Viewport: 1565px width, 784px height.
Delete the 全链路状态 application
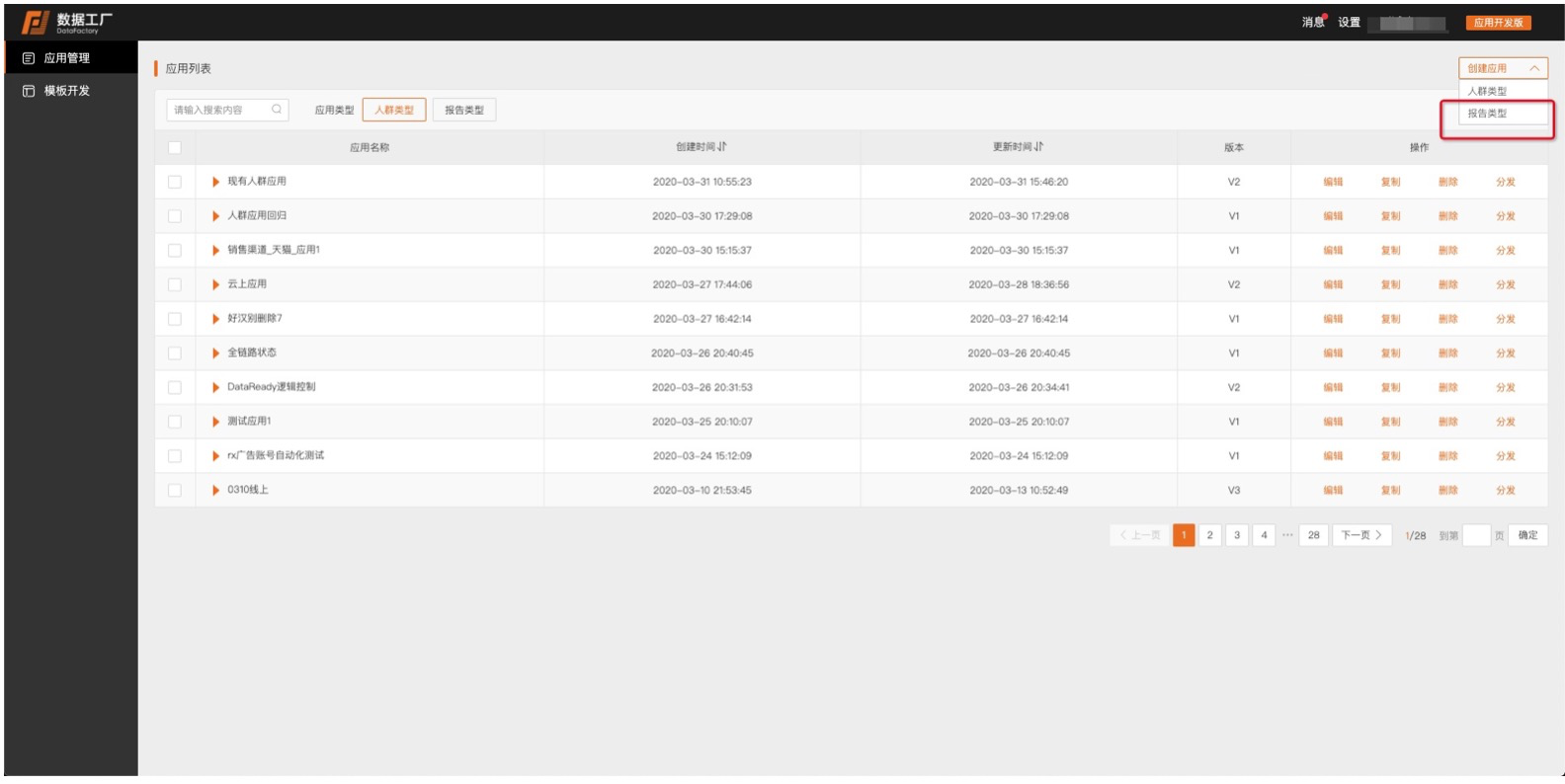tap(1447, 353)
